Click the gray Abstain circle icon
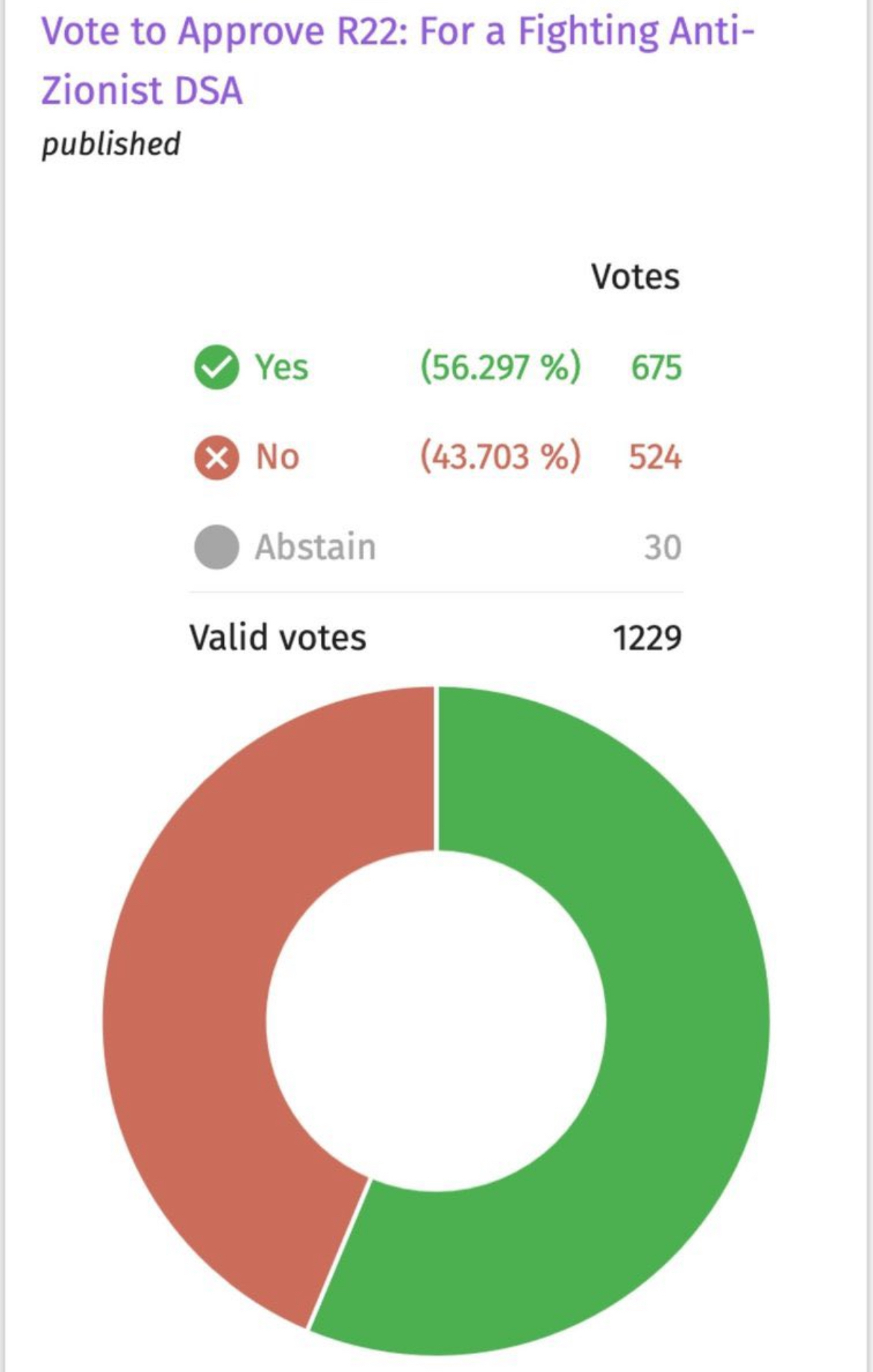Screen dimensions: 873x1372 (216, 547)
